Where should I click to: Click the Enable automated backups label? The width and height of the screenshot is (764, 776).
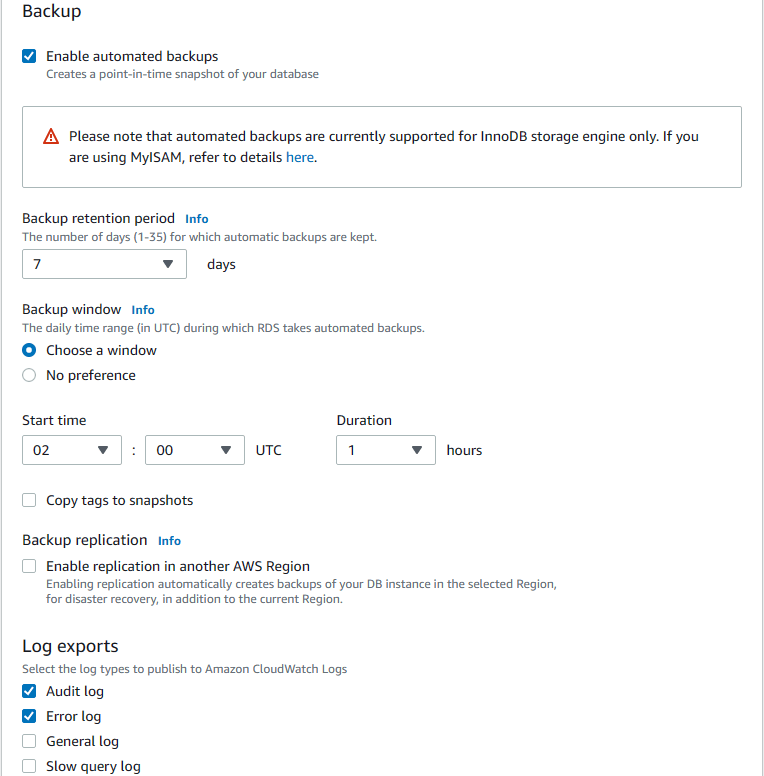[x=132, y=56]
